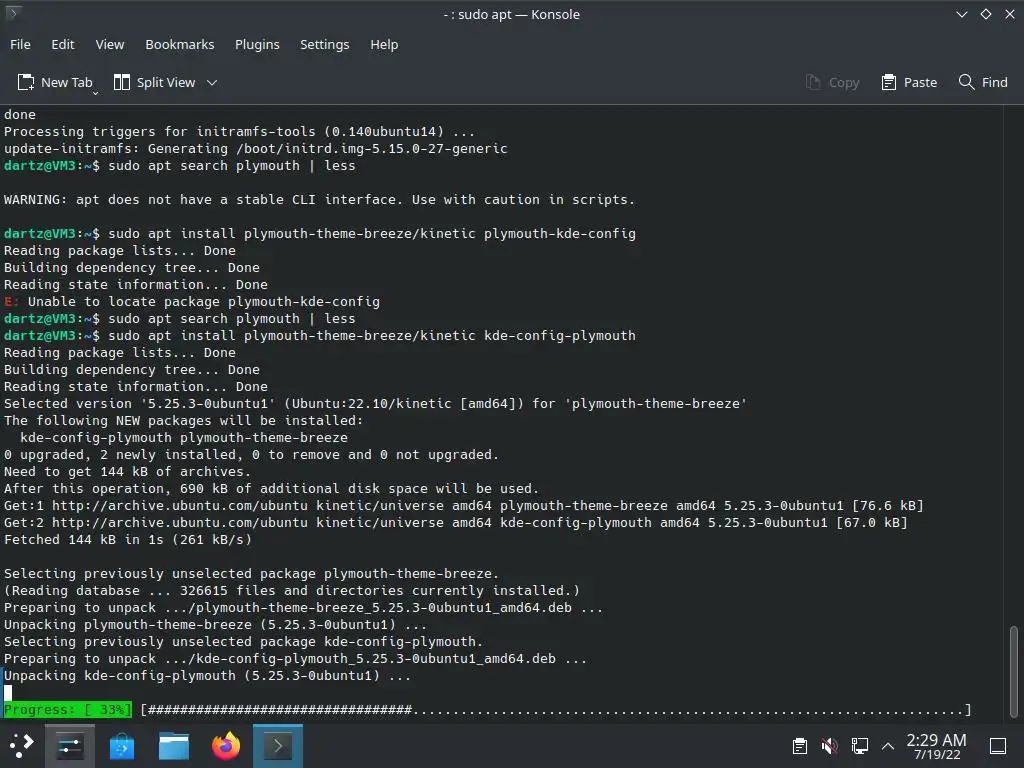Open Discover software center from taskbar

coord(121,745)
